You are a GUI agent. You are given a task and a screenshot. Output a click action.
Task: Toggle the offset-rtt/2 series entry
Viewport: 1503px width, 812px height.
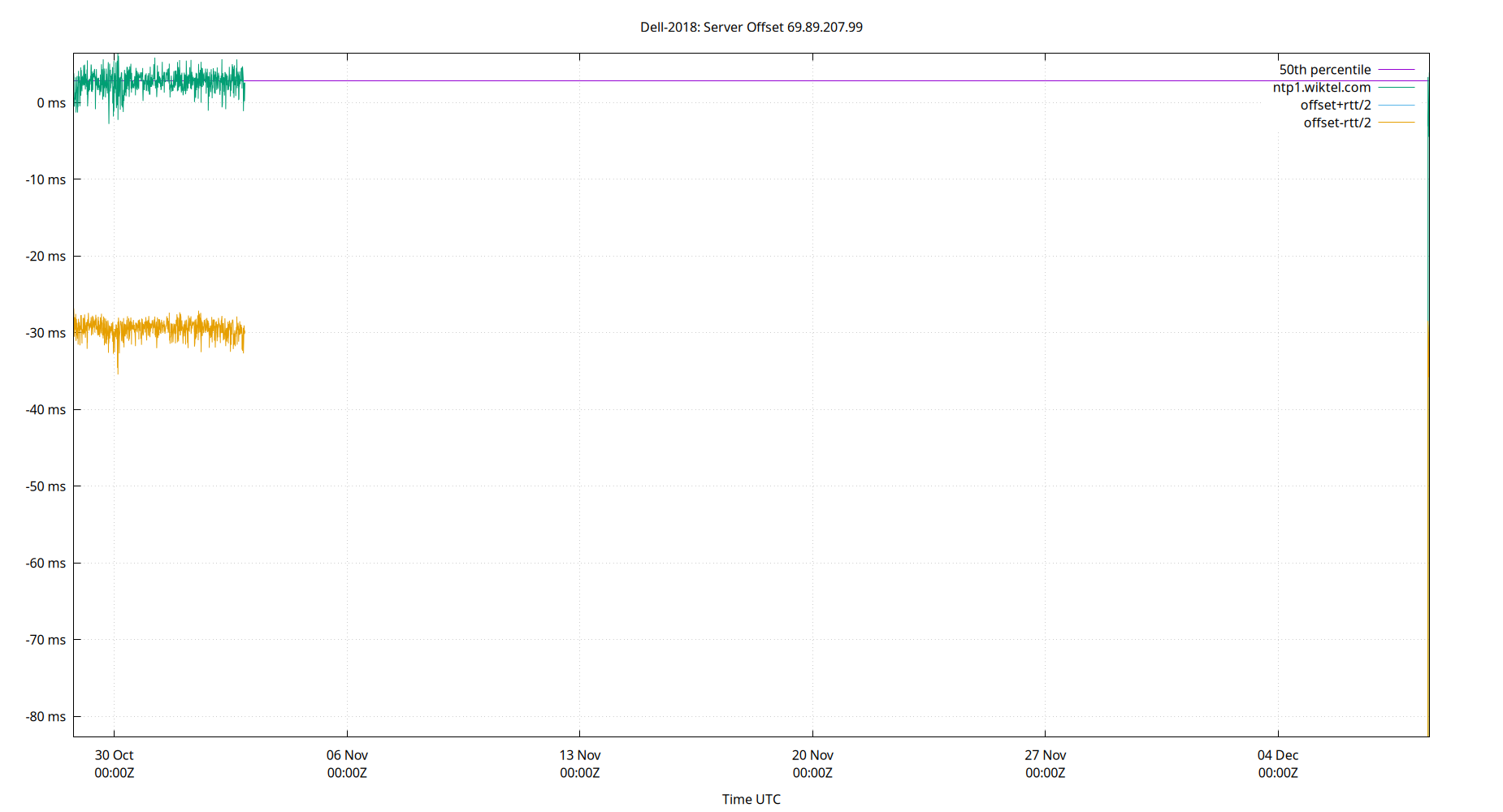1336,123
